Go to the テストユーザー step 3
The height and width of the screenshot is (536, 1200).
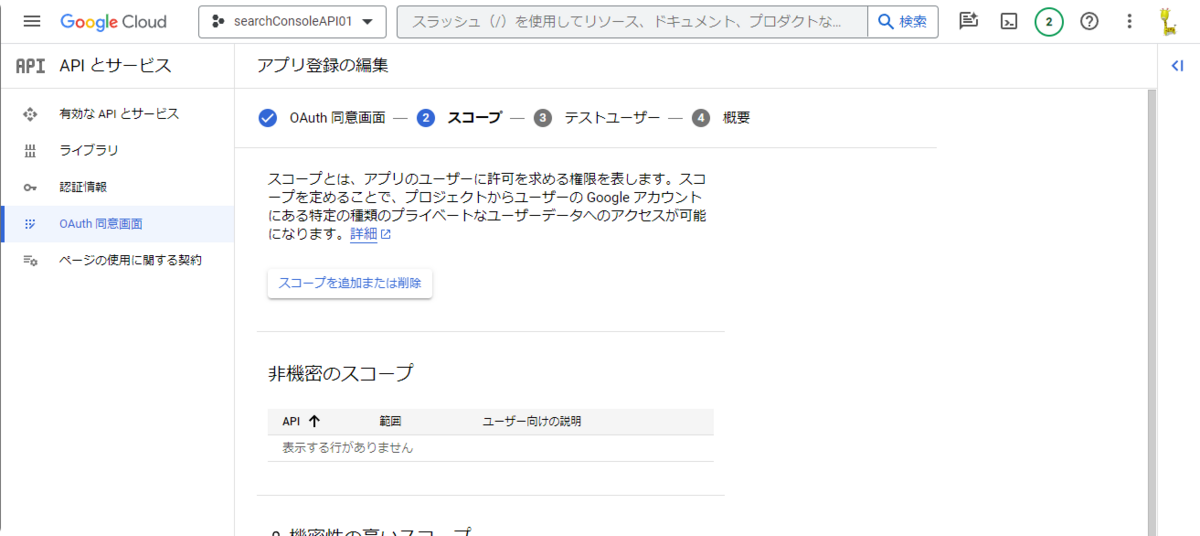pyautogui.click(x=612, y=118)
